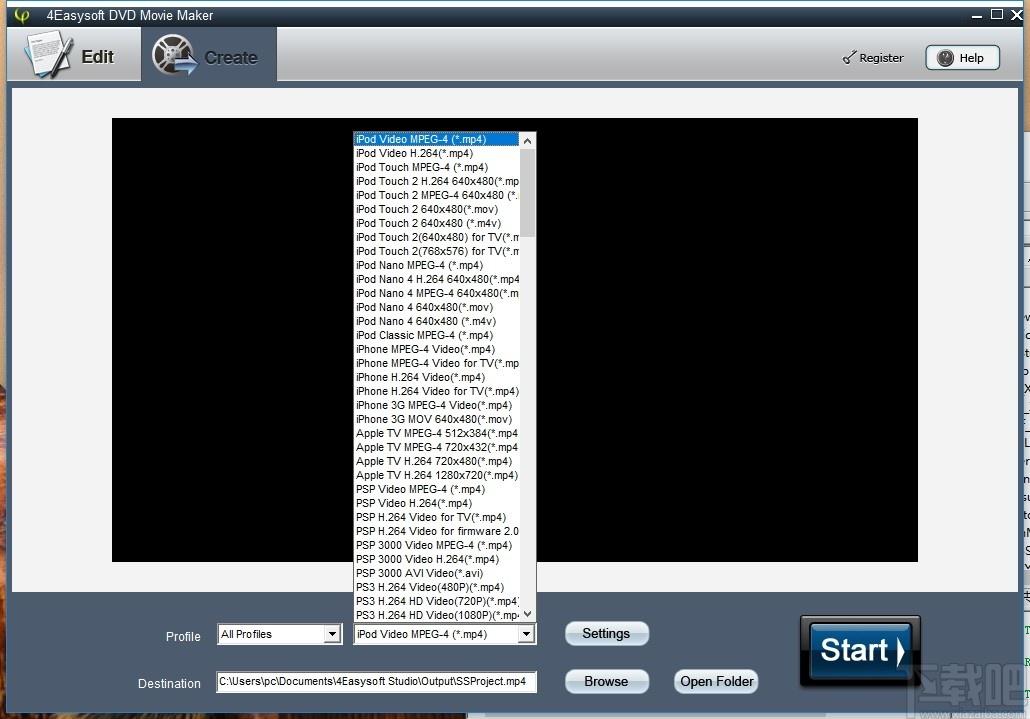Screen dimensions: 1030x719
Task: Click the list scrollbar up arrow
Action: click(x=527, y=141)
